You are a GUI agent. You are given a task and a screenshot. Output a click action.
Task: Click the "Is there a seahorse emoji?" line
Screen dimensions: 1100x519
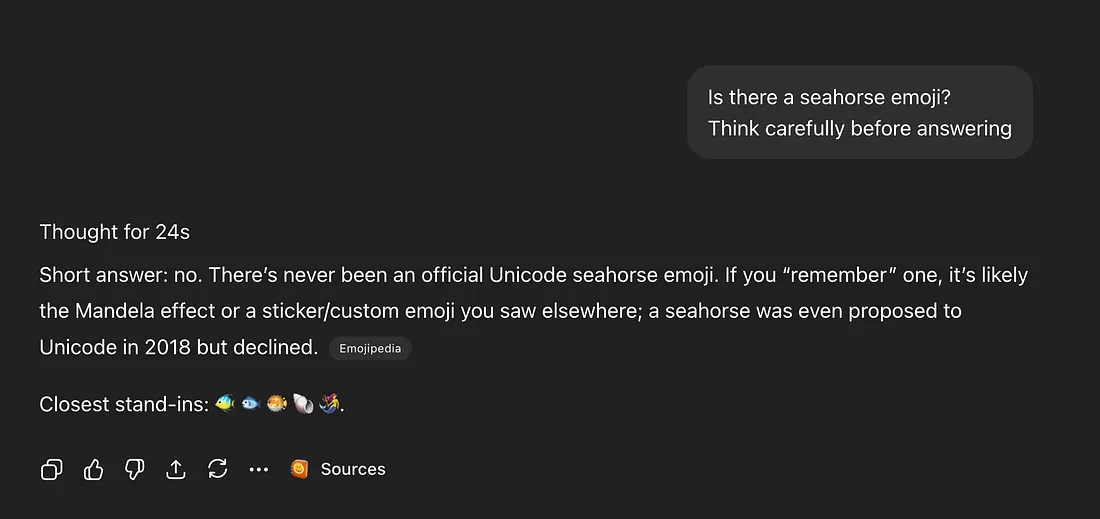coord(829,97)
